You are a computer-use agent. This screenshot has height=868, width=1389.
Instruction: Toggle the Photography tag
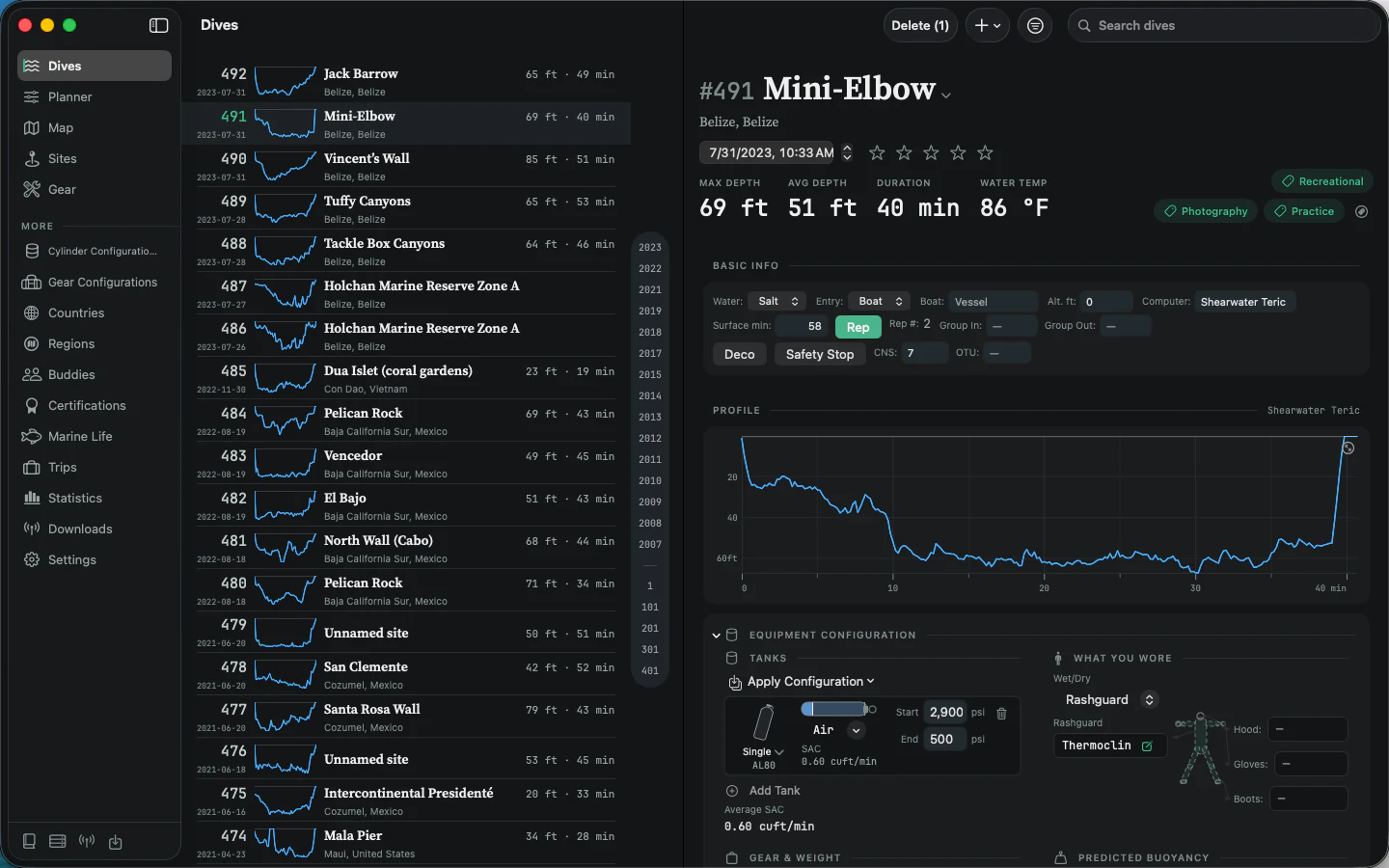[1206, 211]
